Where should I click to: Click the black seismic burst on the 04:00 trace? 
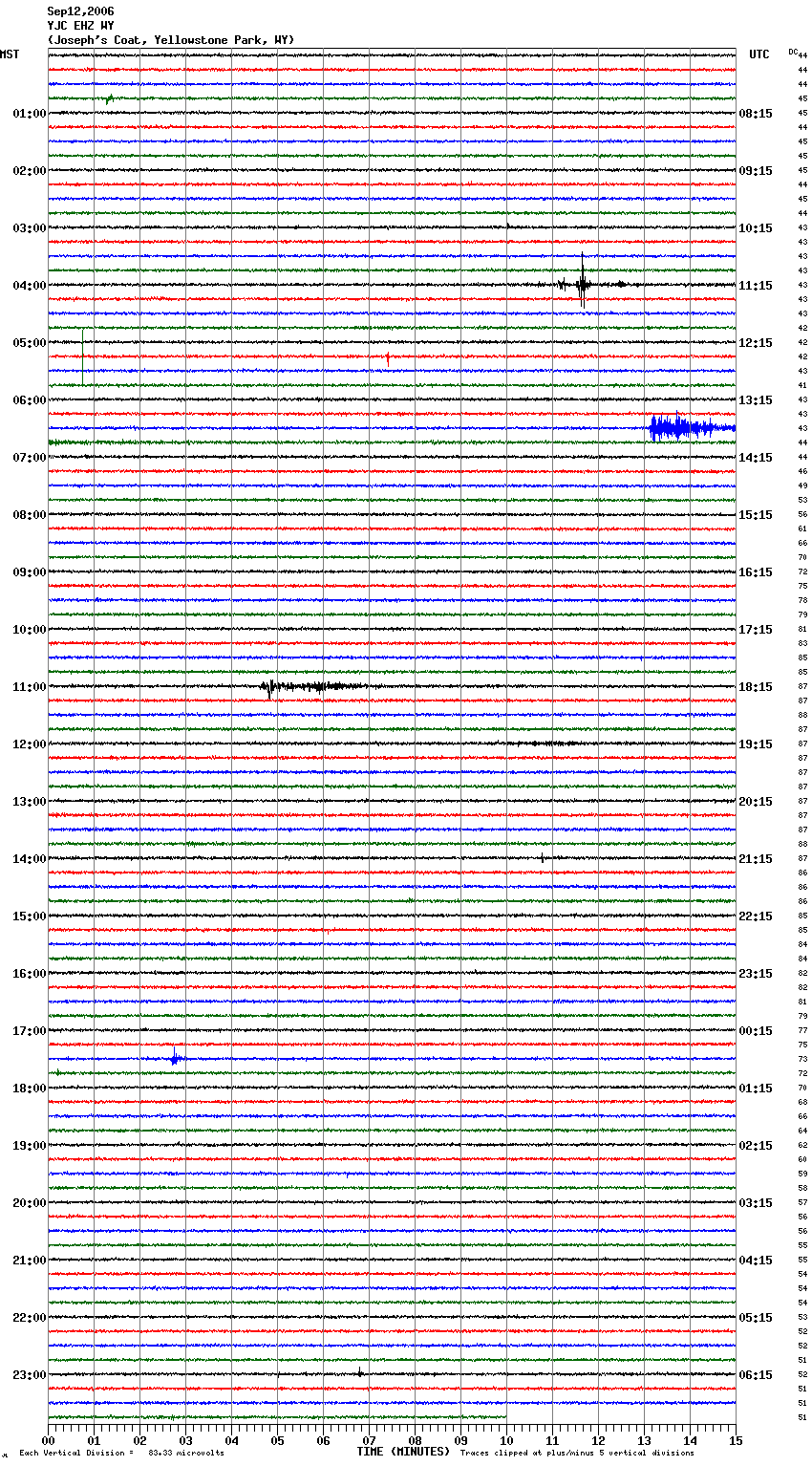(x=583, y=283)
